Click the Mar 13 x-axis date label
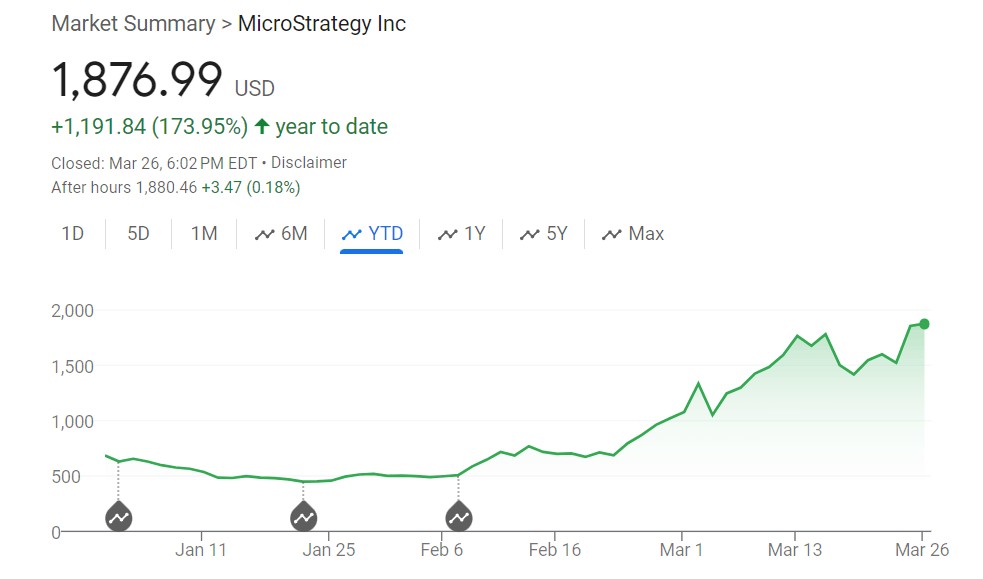This screenshot has width=983, height=579. pyautogui.click(x=794, y=549)
